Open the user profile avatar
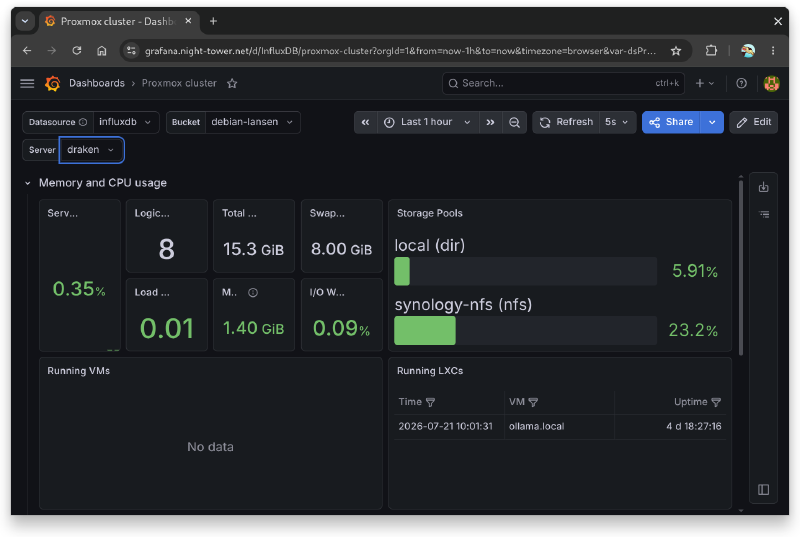 pyautogui.click(x=771, y=83)
